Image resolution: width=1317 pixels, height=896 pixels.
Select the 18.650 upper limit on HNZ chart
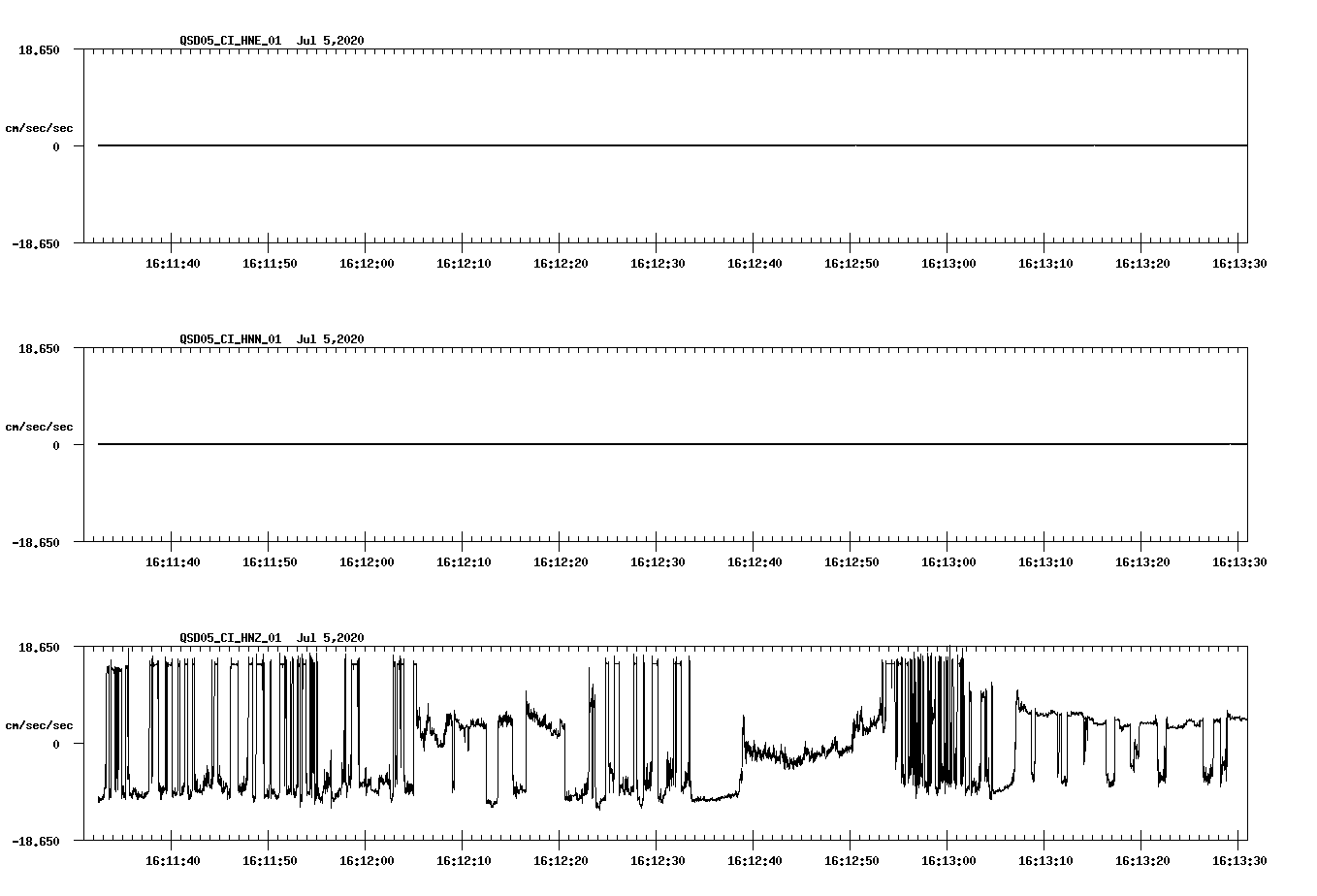[40, 647]
